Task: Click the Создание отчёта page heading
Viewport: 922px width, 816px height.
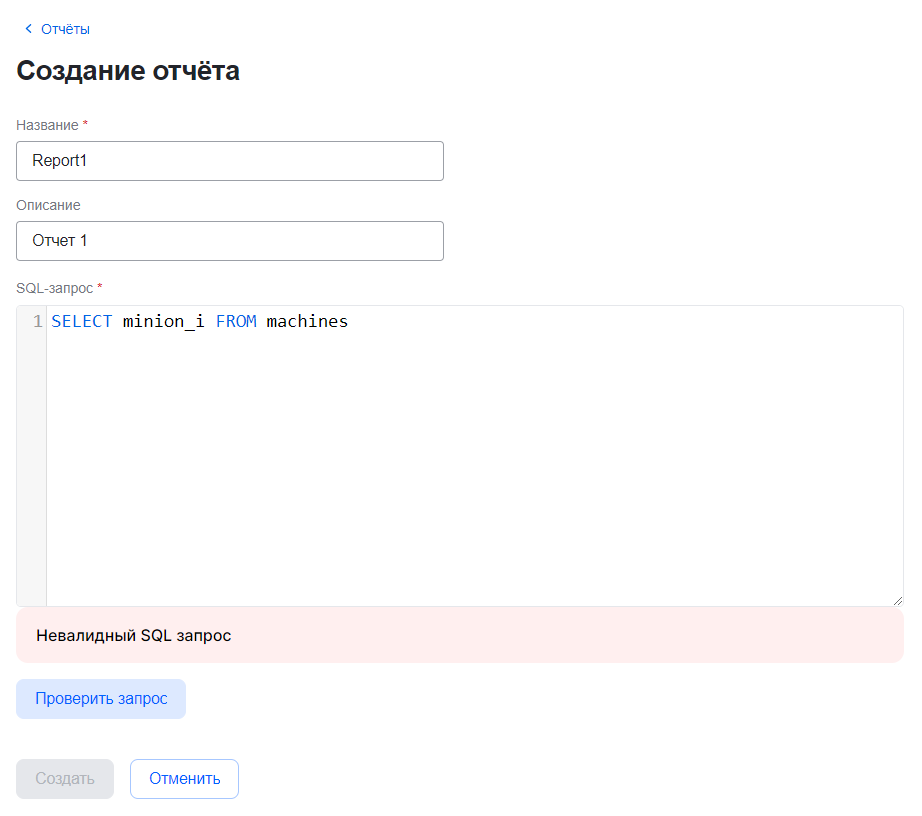Action: point(128,71)
